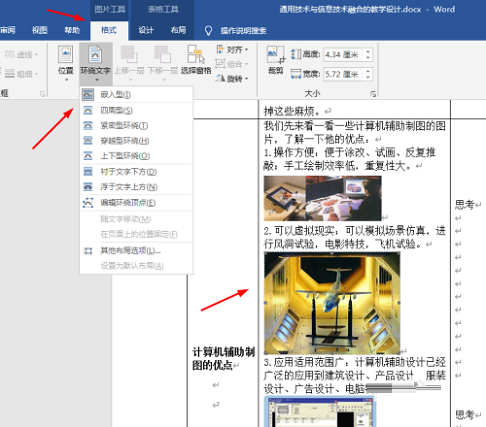Click the 环绕文字 wrap text button

tap(96, 63)
